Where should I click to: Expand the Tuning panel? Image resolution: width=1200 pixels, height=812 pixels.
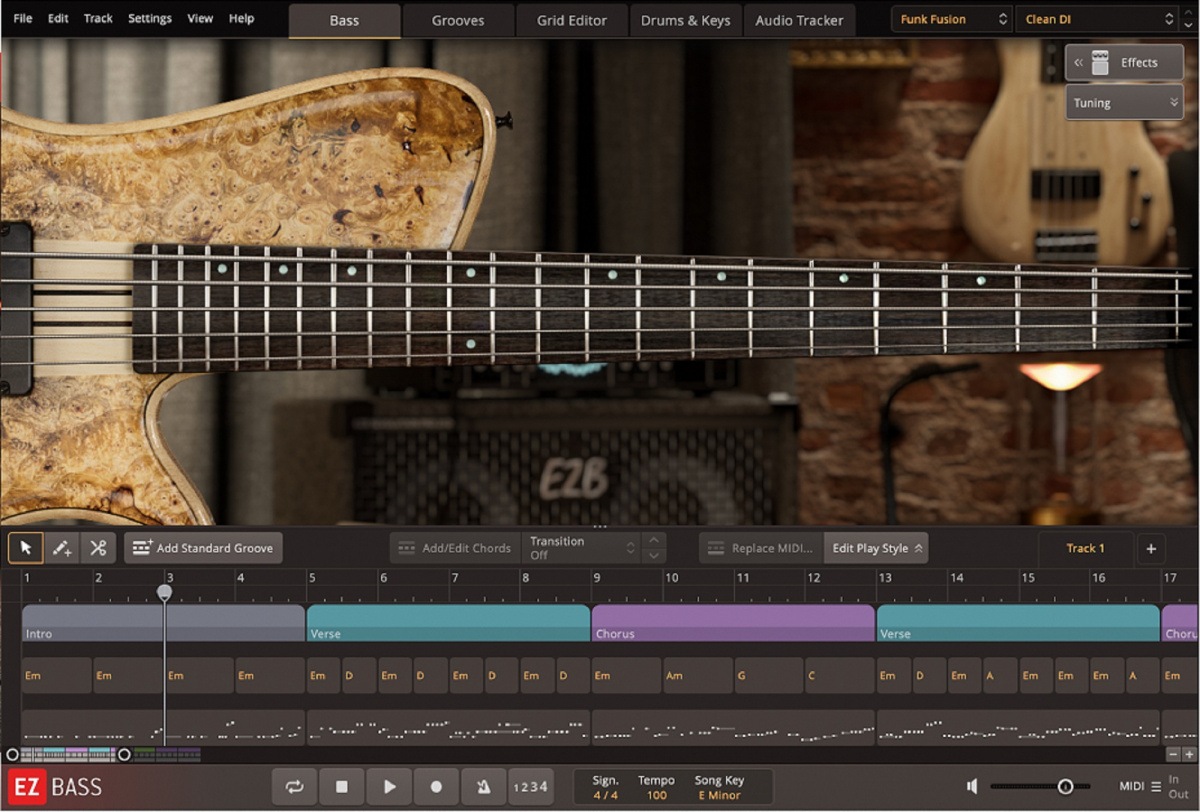[x=1124, y=102]
